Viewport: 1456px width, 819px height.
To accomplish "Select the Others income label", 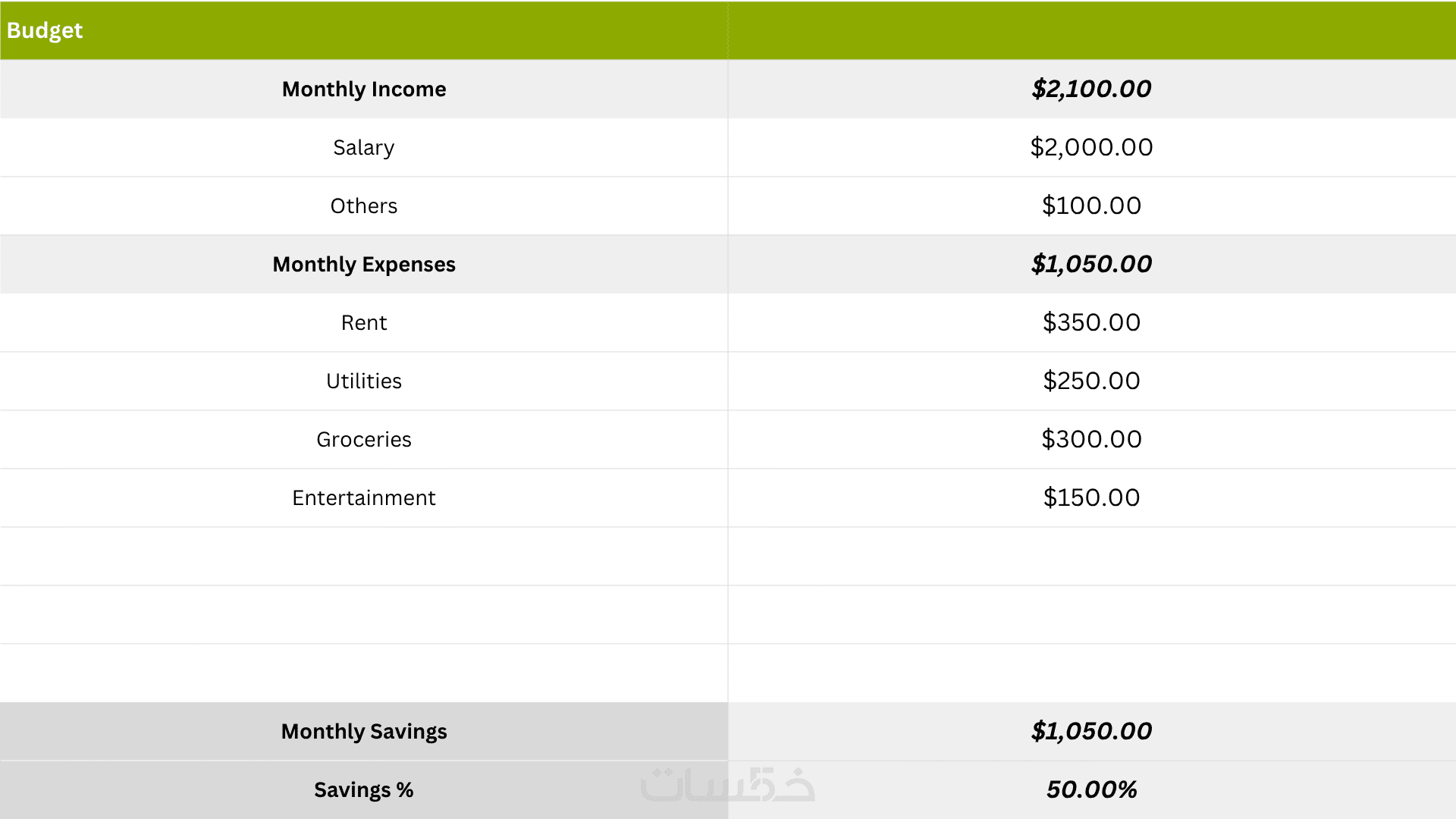I will coord(364,206).
